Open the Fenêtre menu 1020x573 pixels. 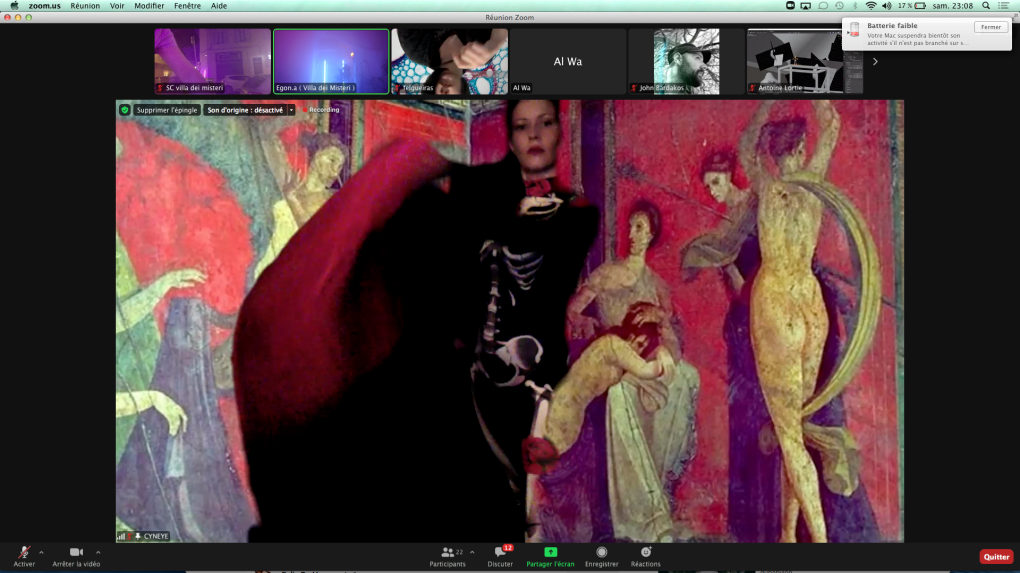[187, 6]
